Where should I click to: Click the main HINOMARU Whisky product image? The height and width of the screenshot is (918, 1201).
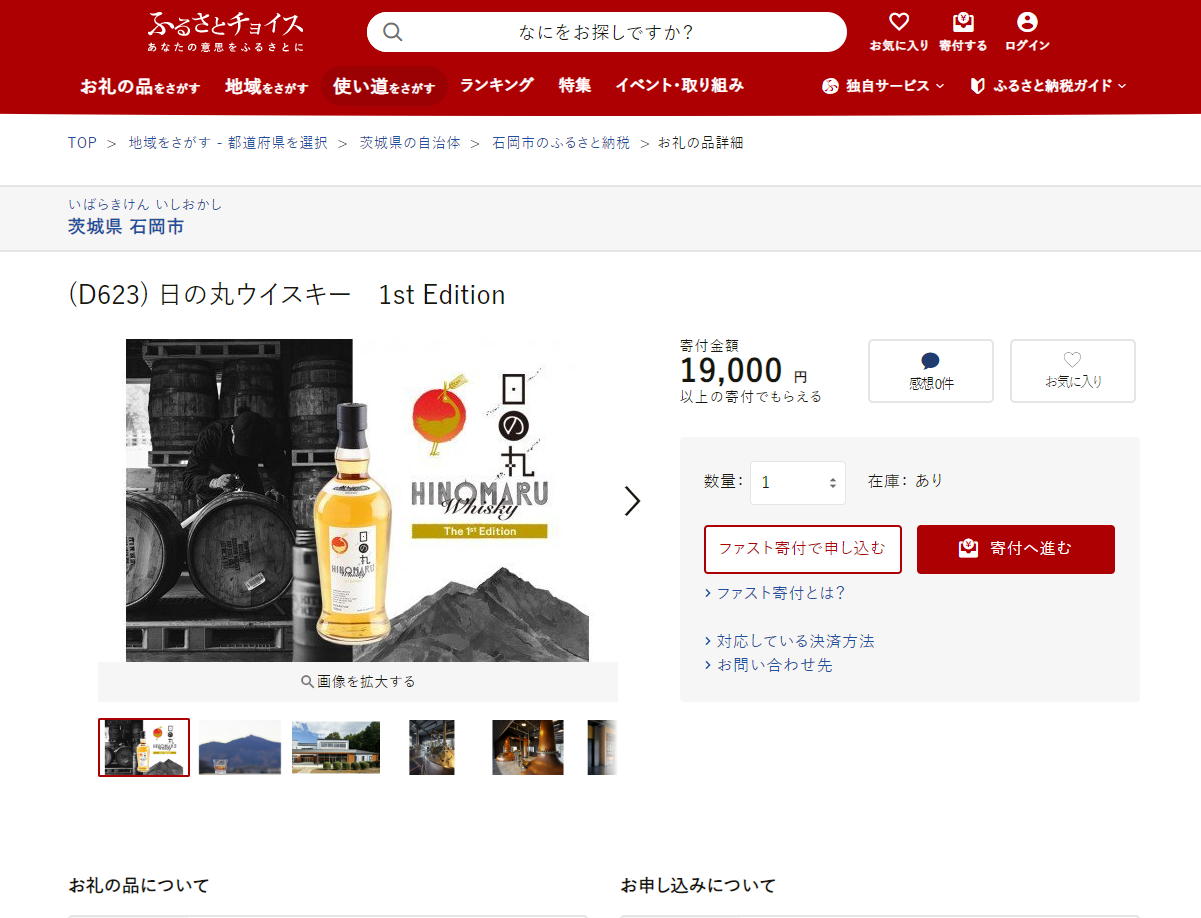(358, 500)
